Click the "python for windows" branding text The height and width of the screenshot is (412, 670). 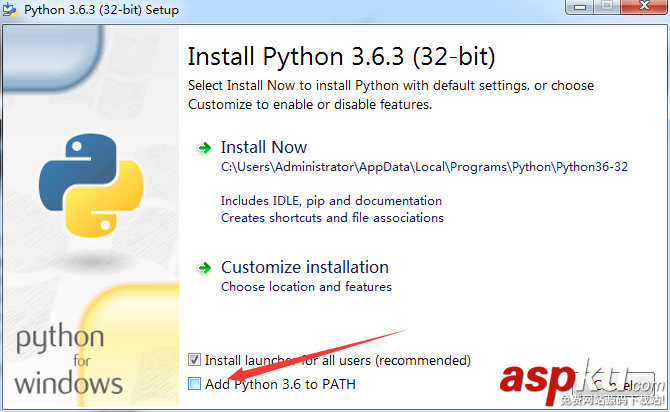pos(69,358)
